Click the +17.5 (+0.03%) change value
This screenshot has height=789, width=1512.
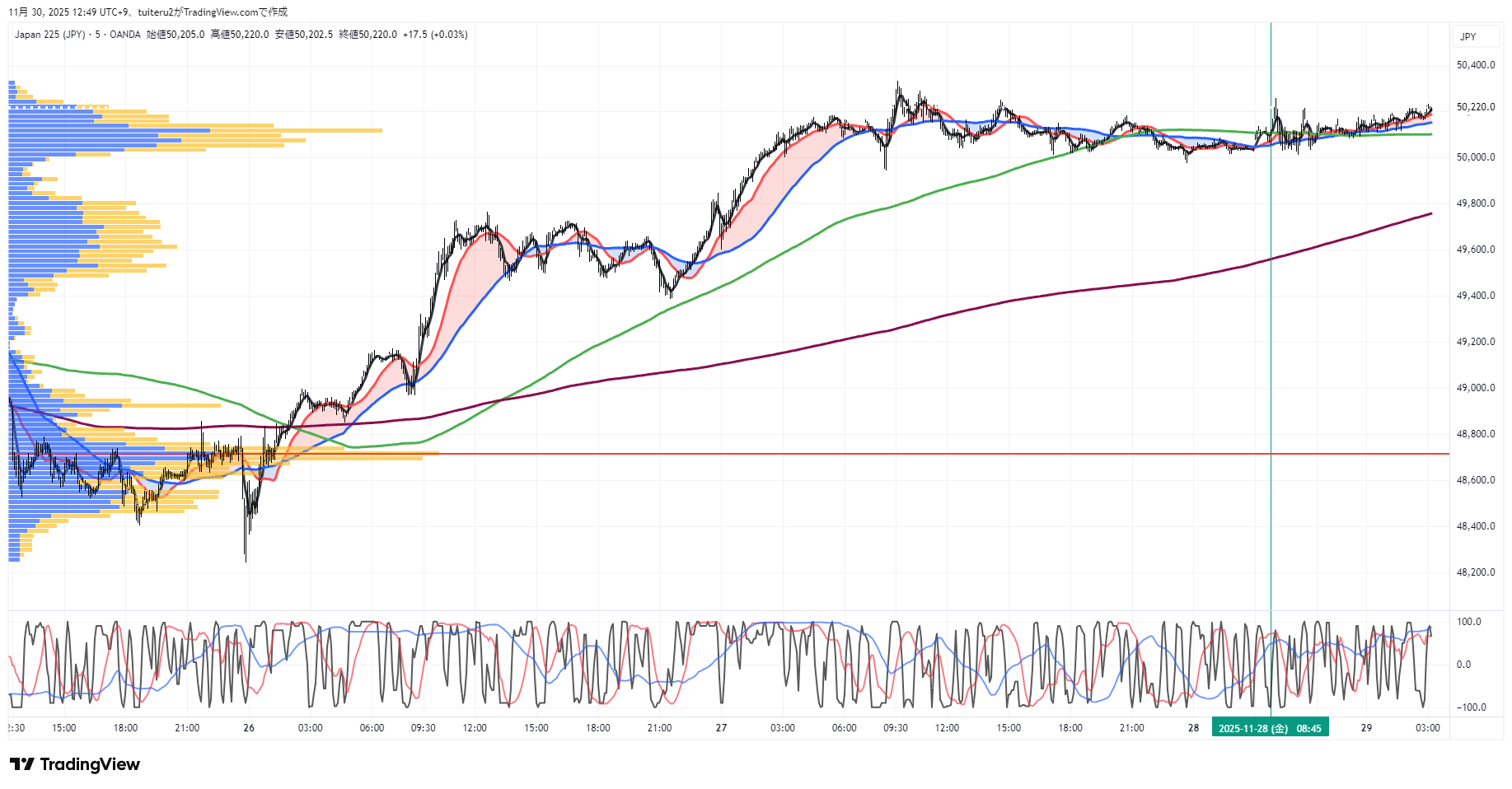[x=435, y=35]
